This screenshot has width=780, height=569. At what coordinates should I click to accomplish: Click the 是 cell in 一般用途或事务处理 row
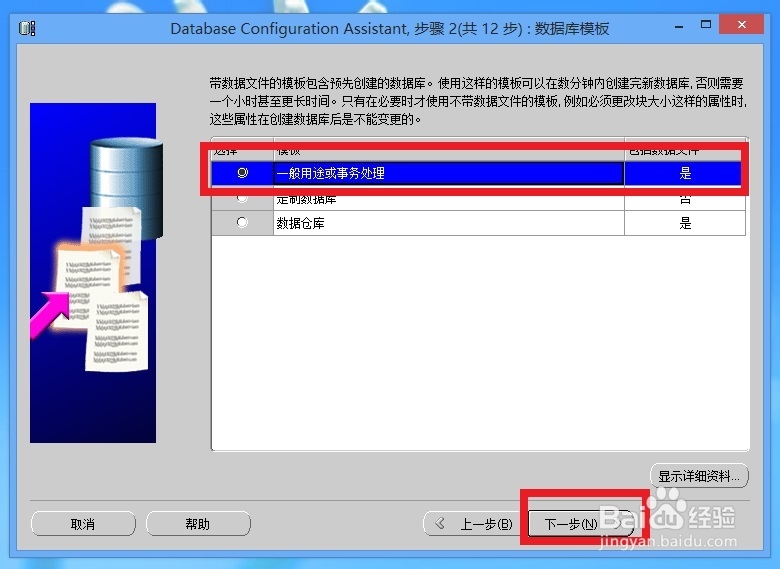(685, 173)
